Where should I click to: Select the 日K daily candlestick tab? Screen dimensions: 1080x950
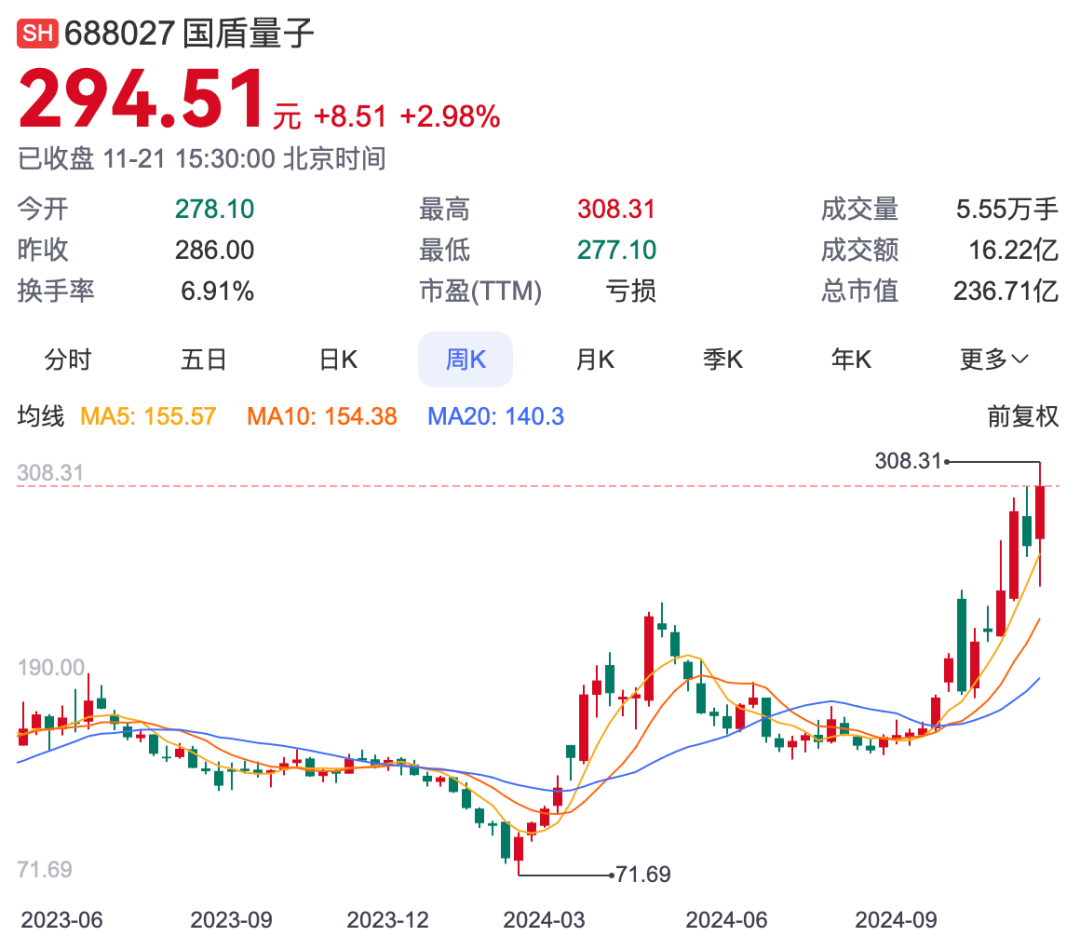(338, 360)
